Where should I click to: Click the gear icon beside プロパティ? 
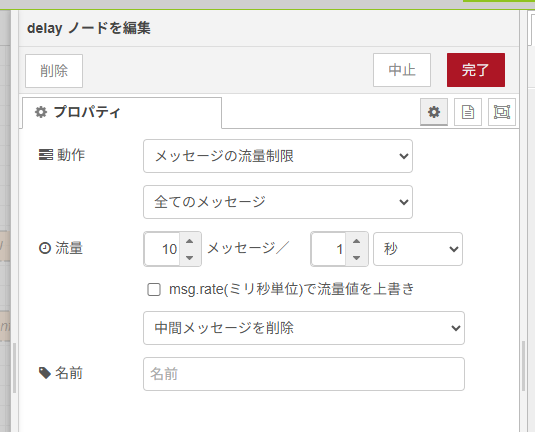(41, 112)
